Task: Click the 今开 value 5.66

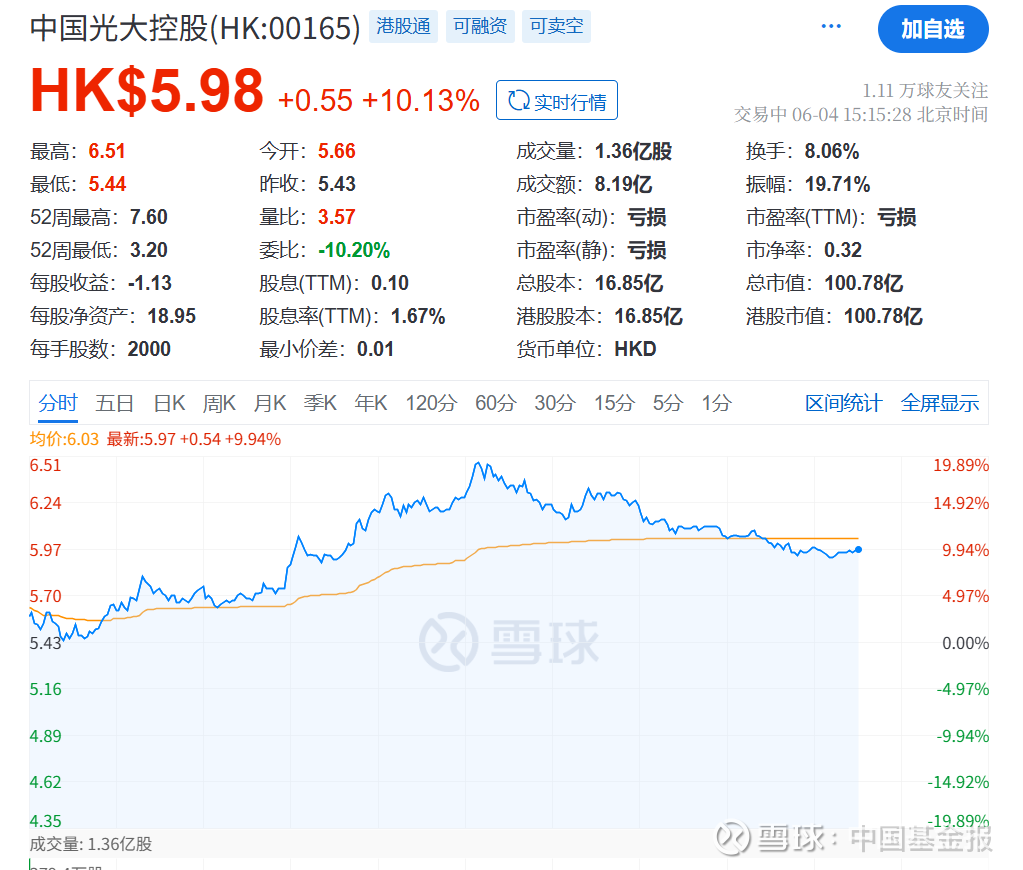Action: coord(337,151)
